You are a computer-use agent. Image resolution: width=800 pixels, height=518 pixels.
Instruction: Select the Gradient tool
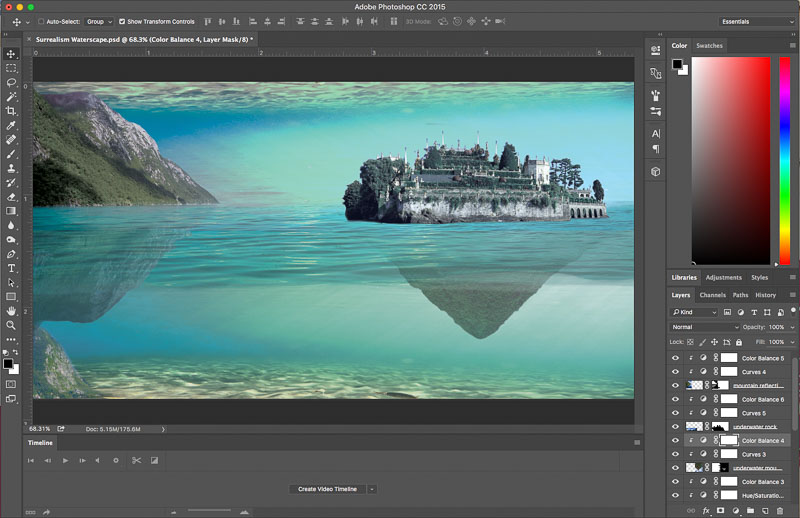pos(11,211)
